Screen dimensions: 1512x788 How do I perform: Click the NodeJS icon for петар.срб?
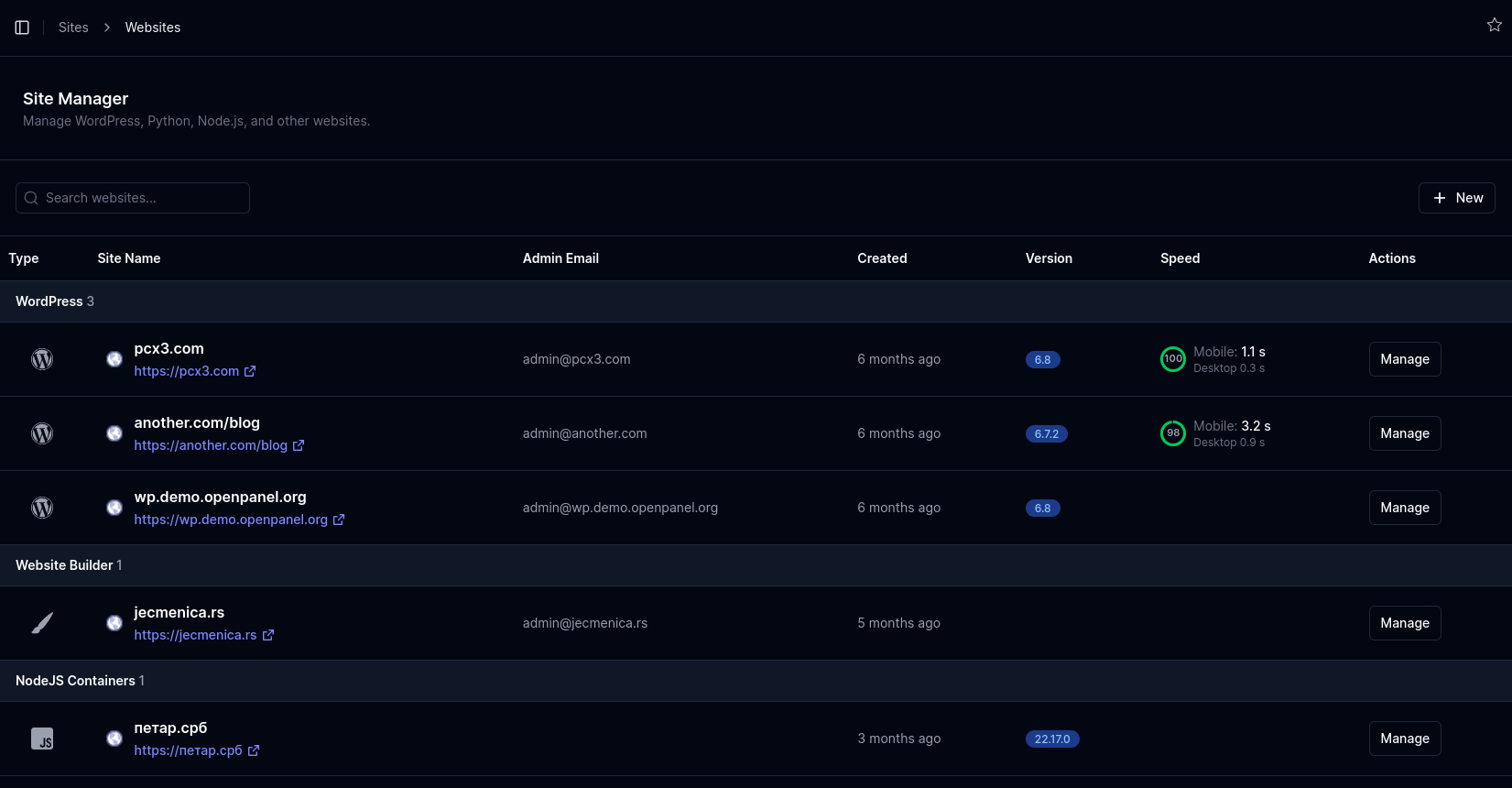click(42, 739)
